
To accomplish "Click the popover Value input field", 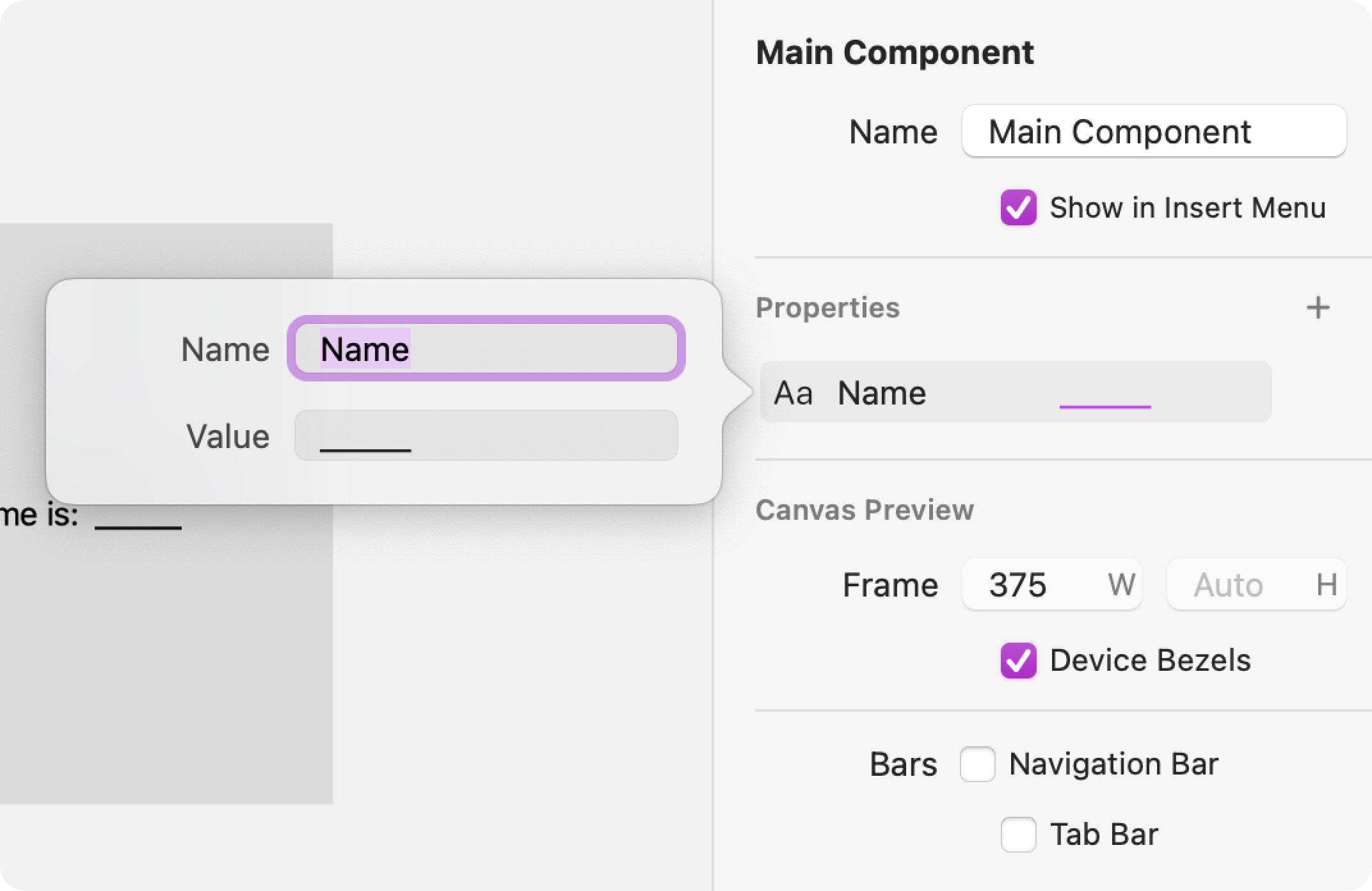I will [486, 435].
